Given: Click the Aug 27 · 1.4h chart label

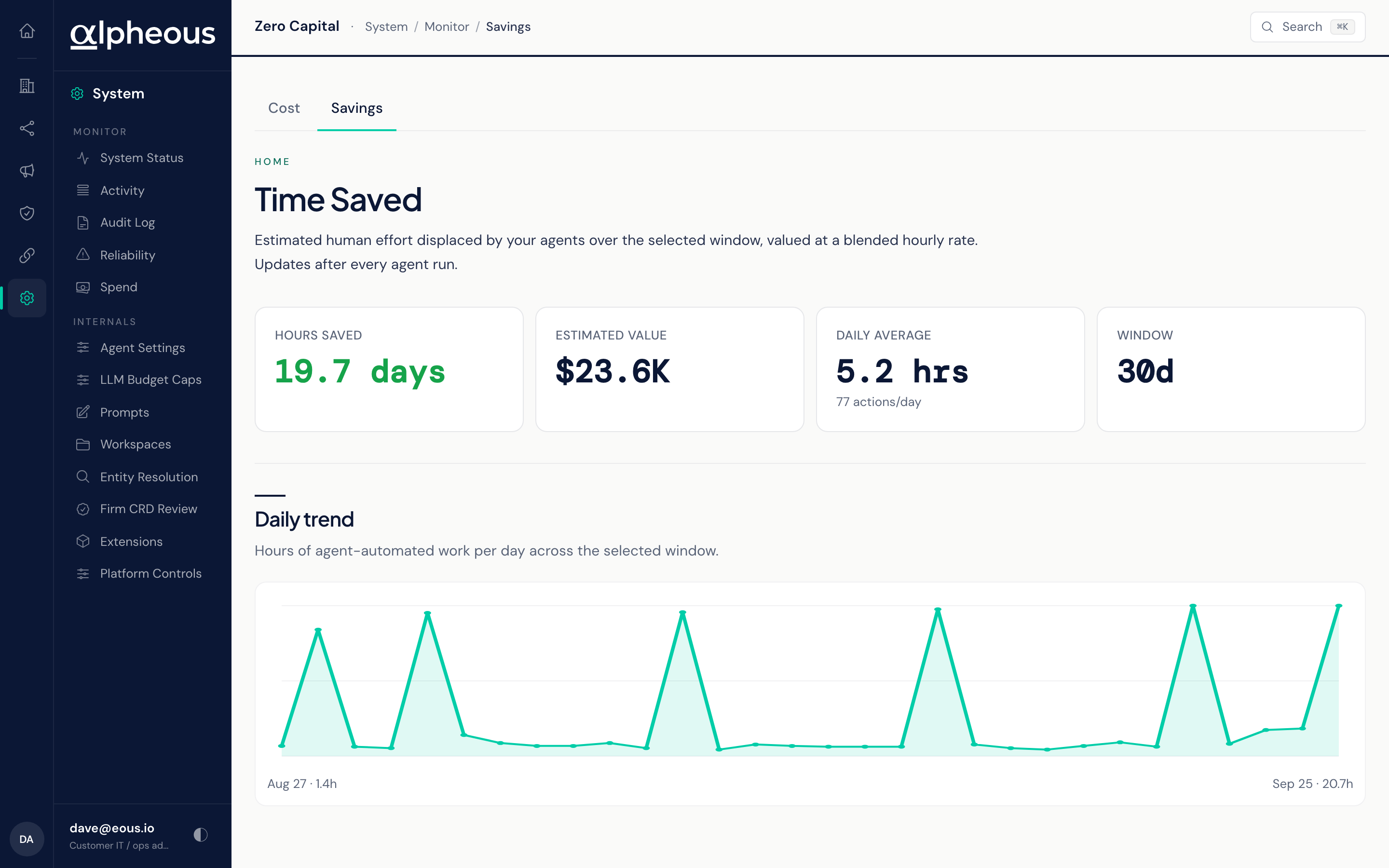Looking at the screenshot, I should (x=302, y=784).
